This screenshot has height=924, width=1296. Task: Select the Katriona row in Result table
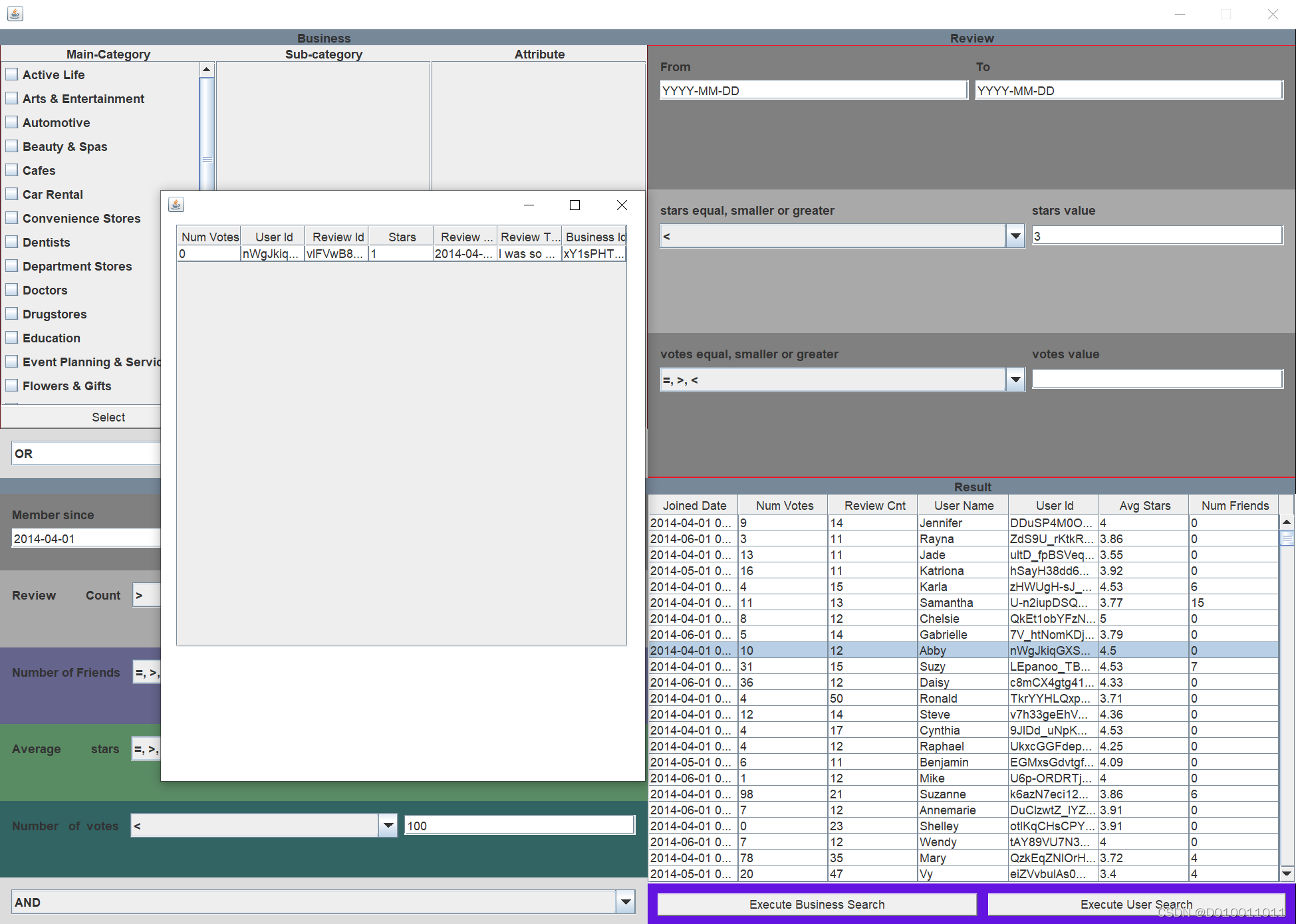964,570
